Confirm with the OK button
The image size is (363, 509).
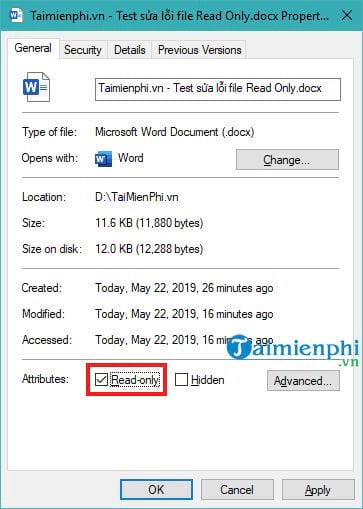click(x=156, y=490)
